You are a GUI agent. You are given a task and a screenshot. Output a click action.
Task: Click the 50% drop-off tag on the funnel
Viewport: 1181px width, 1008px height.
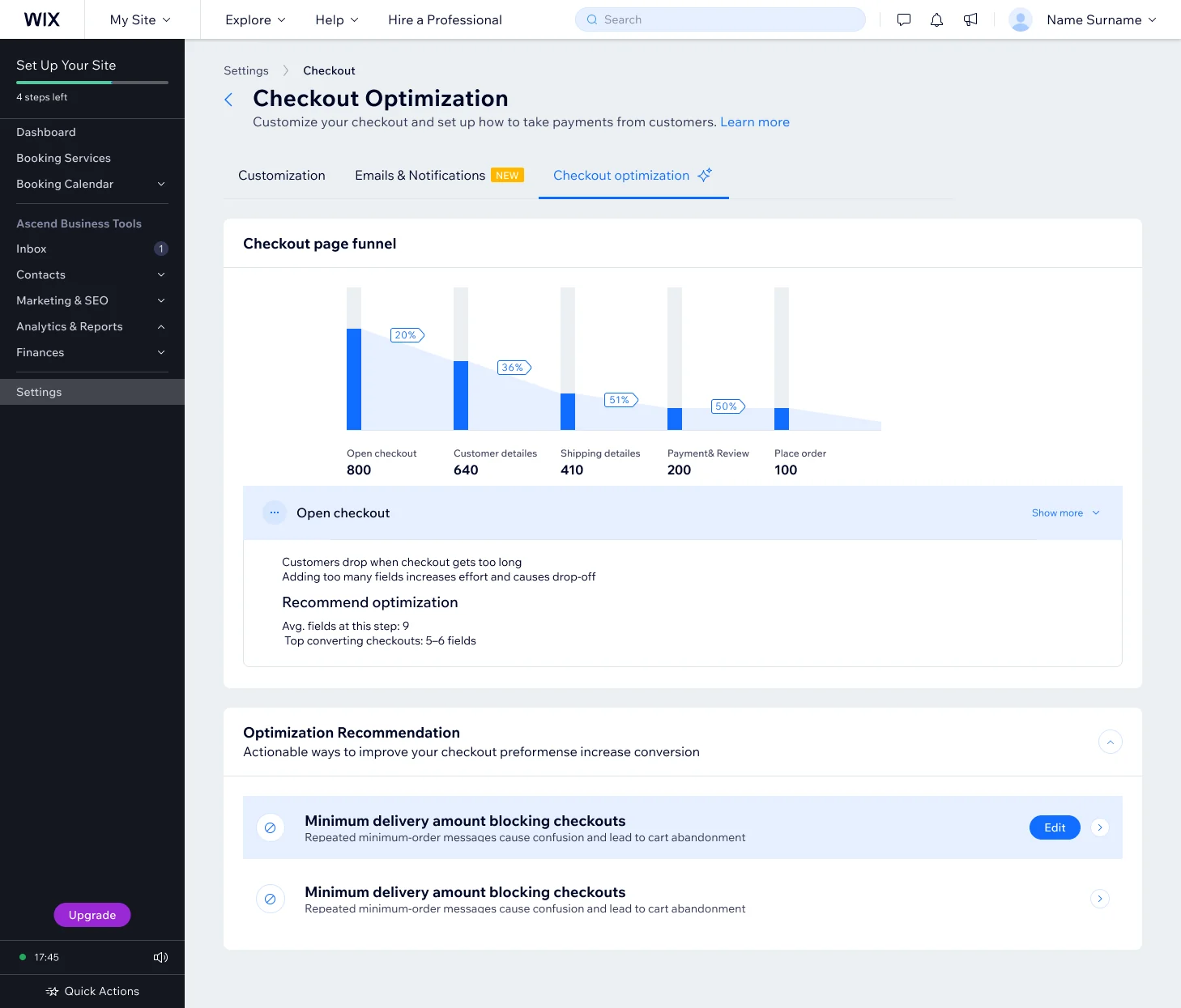[x=728, y=406]
